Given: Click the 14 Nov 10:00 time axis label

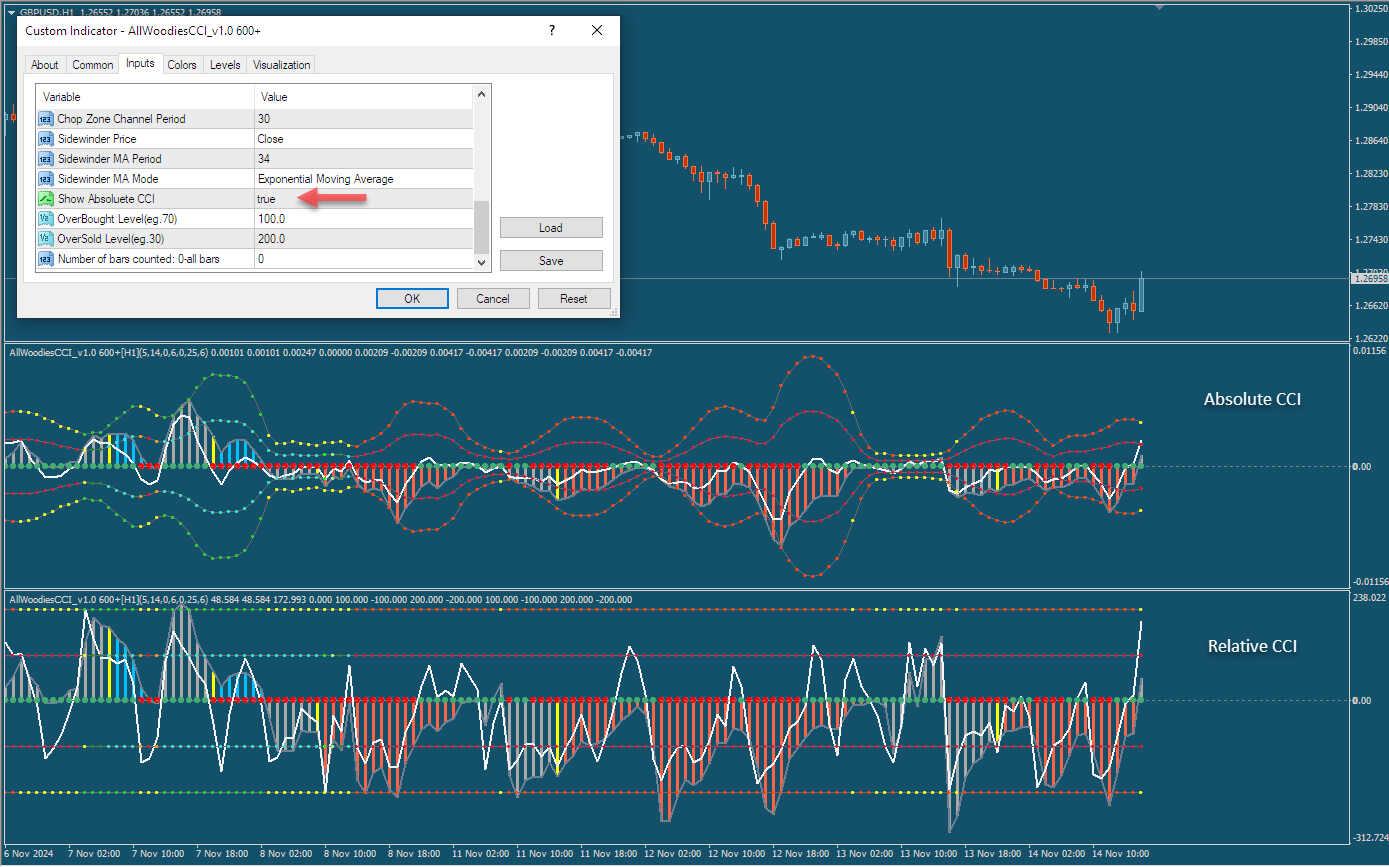Looking at the screenshot, I should click(x=1119, y=855).
